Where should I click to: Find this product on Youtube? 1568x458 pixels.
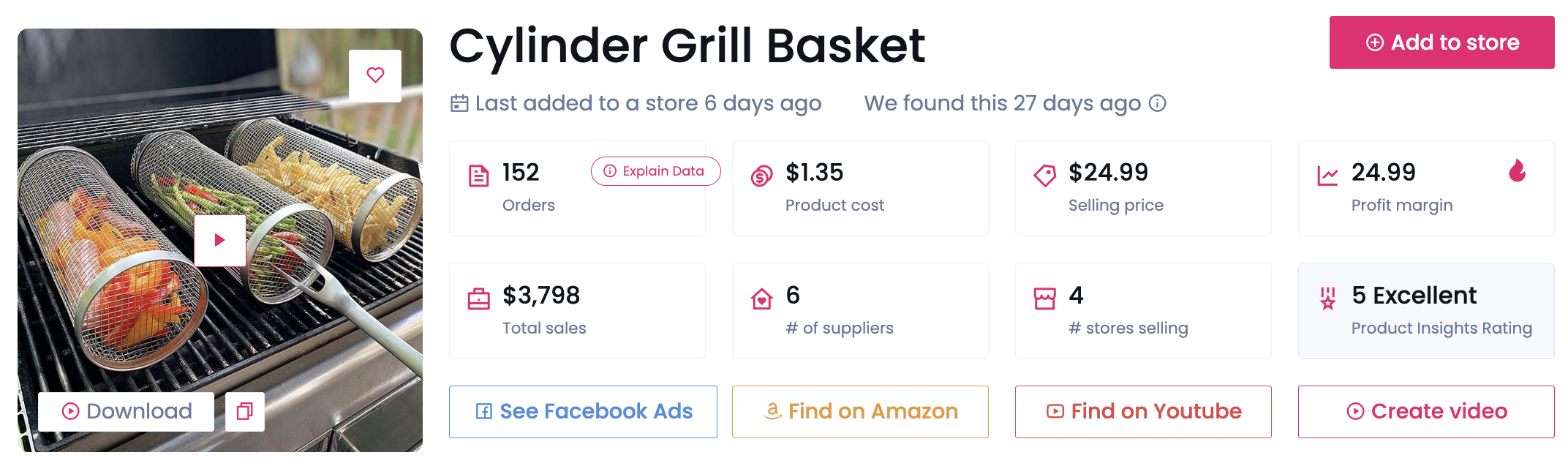pos(1143,411)
